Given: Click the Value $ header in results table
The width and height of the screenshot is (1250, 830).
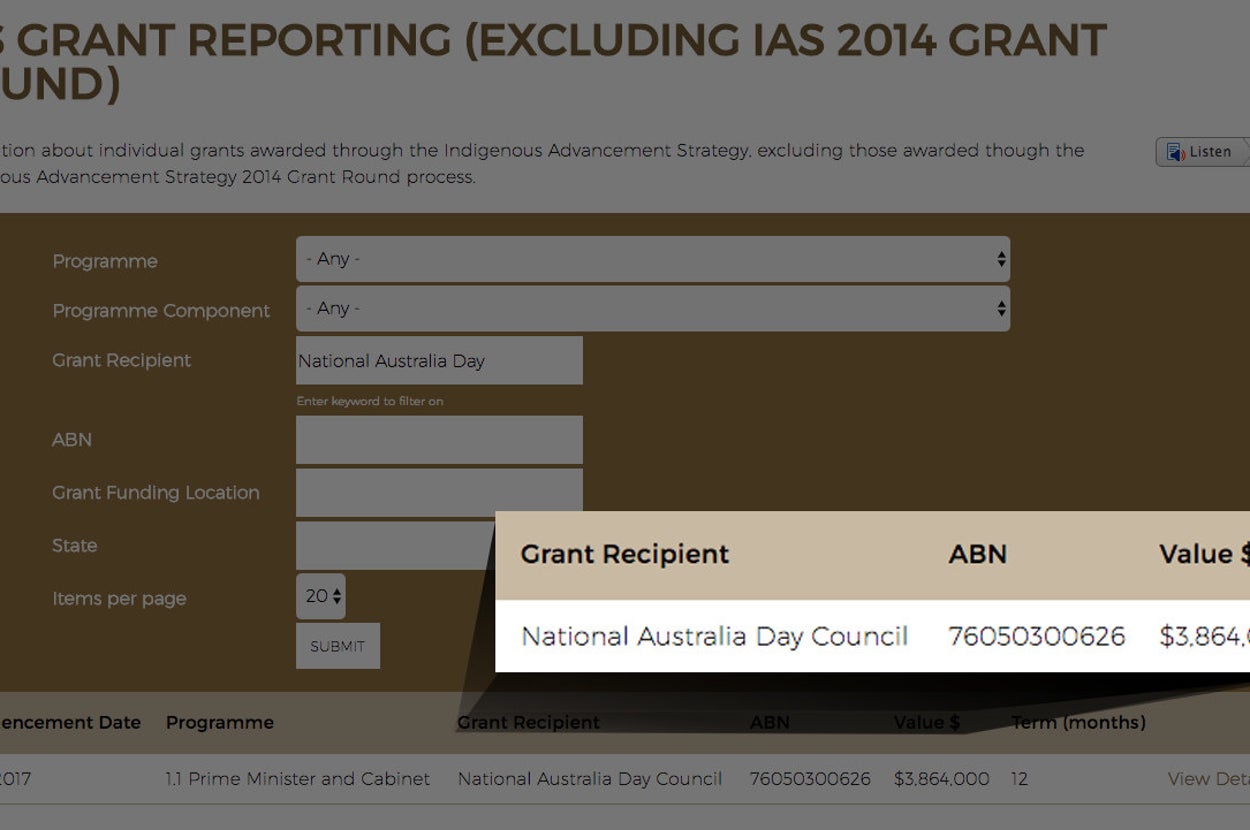Looking at the screenshot, I should pos(926,723).
